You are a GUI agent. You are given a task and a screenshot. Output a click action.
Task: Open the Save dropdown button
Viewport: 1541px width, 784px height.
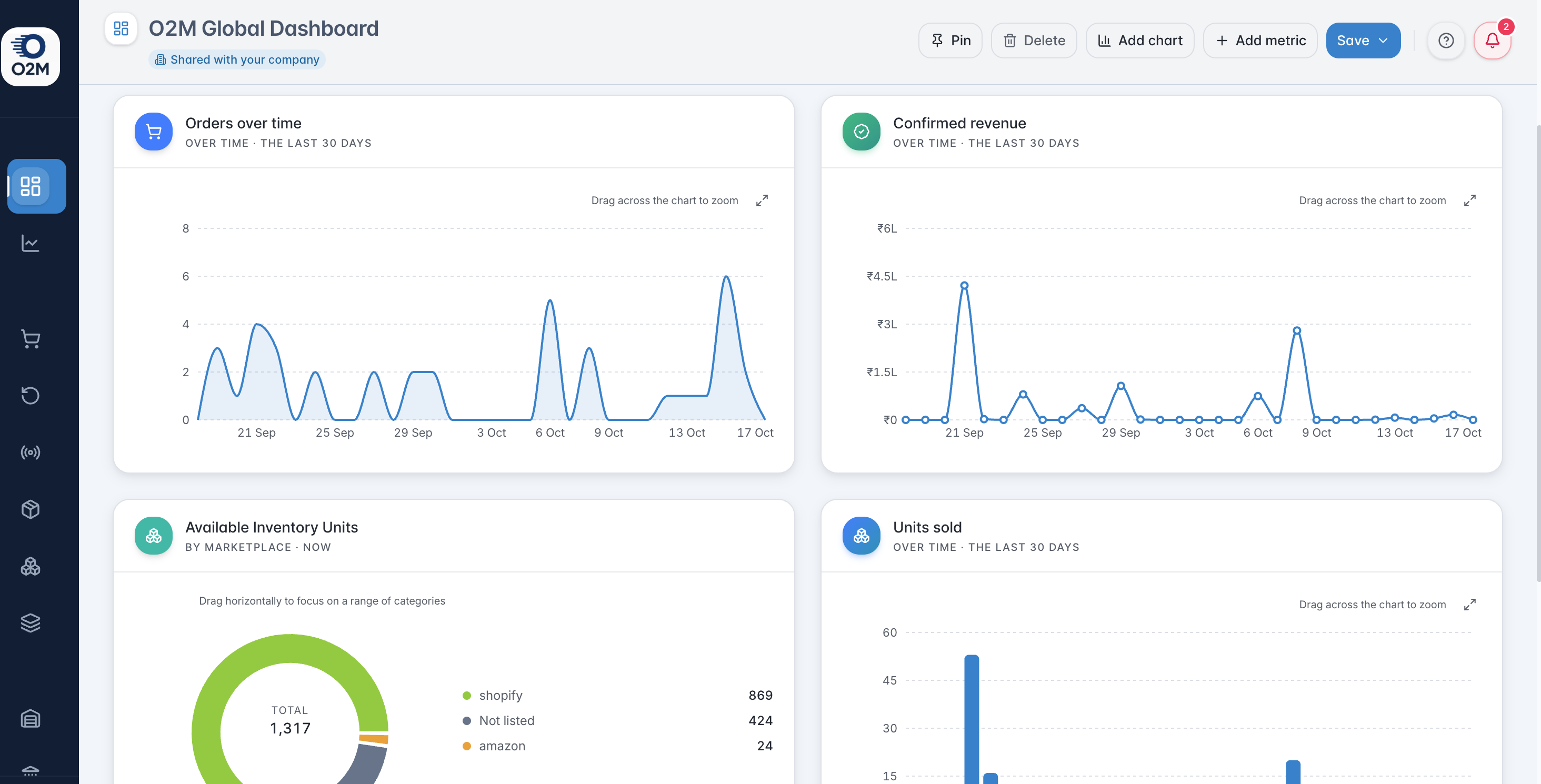(1363, 41)
